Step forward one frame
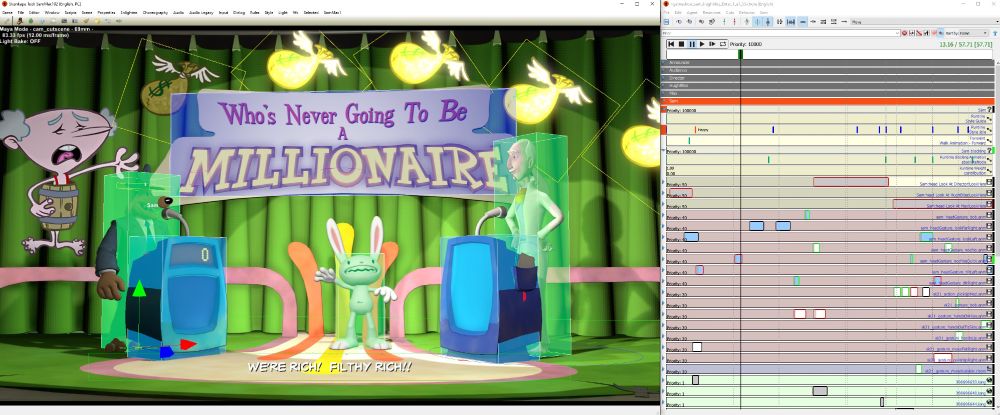The height and width of the screenshot is (415, 1000). (712, 44)
